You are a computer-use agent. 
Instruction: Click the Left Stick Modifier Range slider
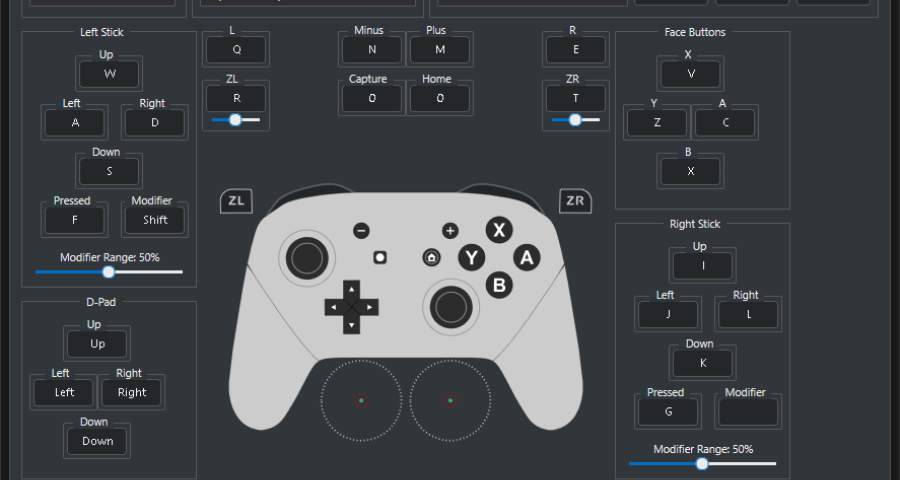pos(108,271)
